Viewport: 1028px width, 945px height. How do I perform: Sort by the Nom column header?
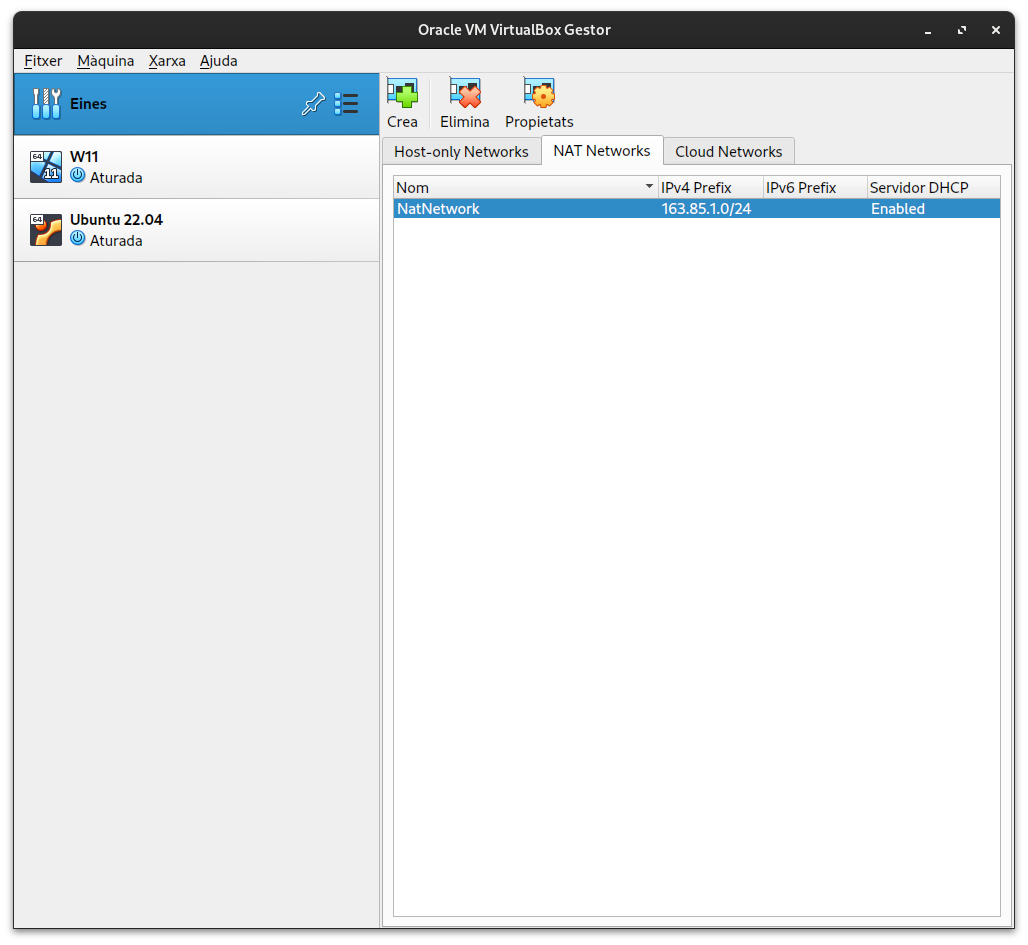(520, 188)
